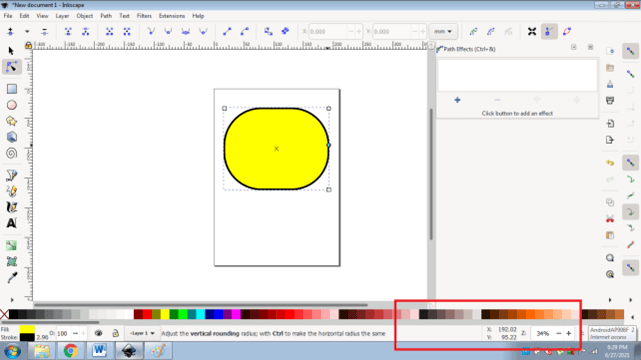Select the Gradient tool
641x360 pixels.
tap(11, 245)
